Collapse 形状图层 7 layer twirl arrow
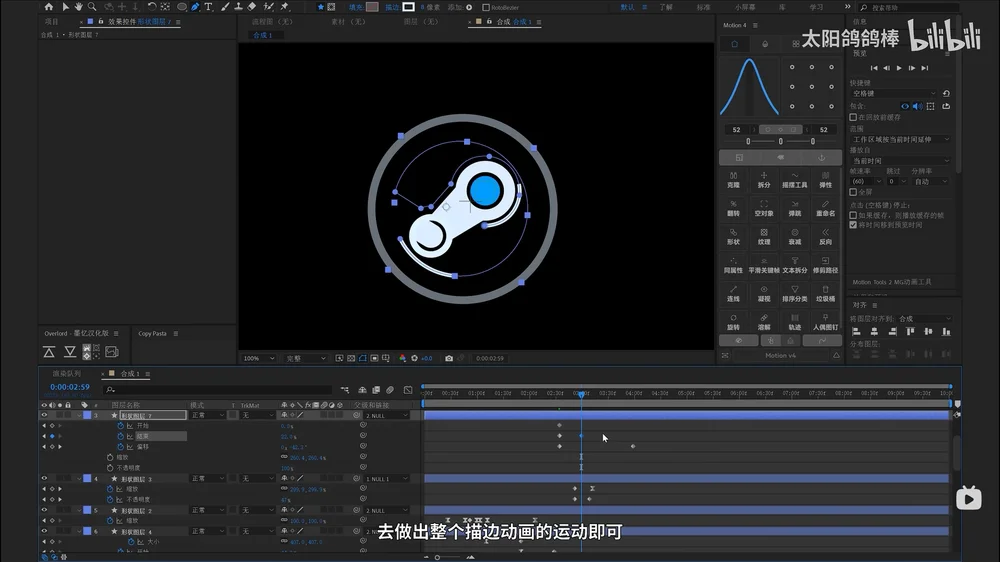The image size is (1000, 562). 79,415
